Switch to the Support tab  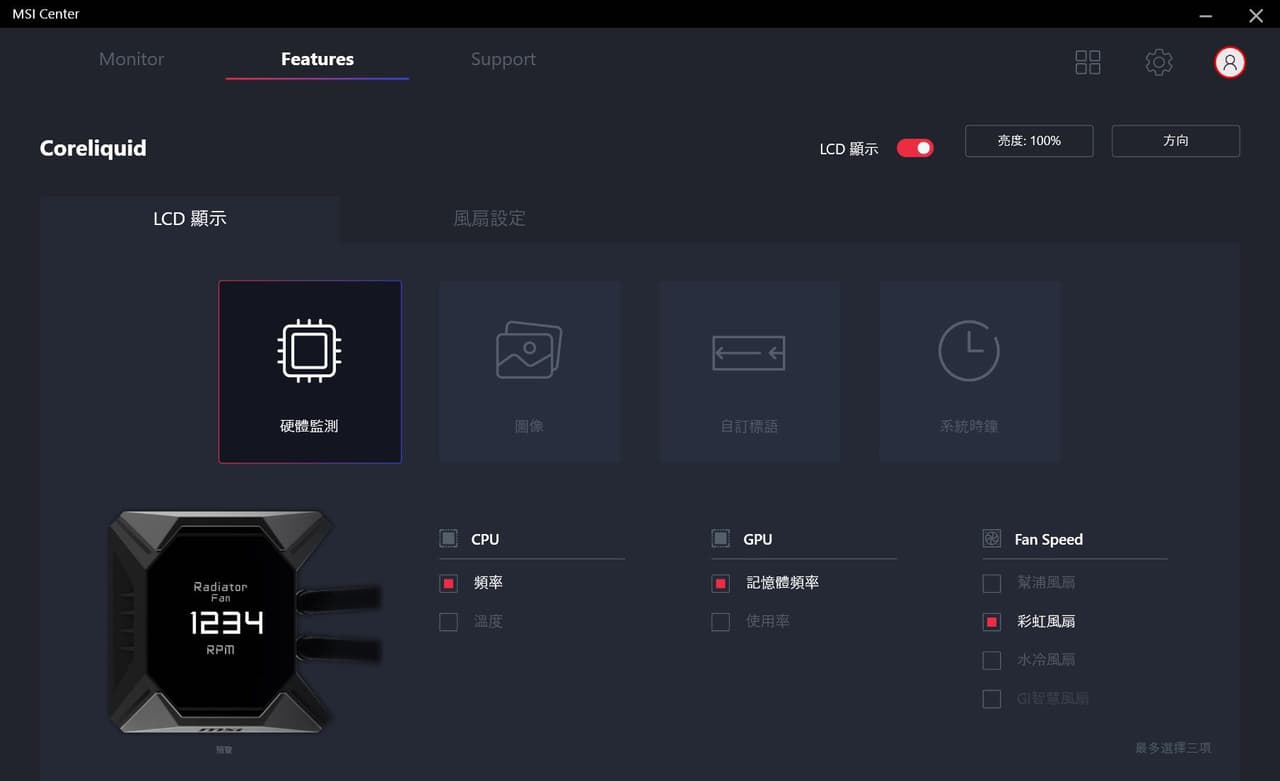[x=503, y=59]
